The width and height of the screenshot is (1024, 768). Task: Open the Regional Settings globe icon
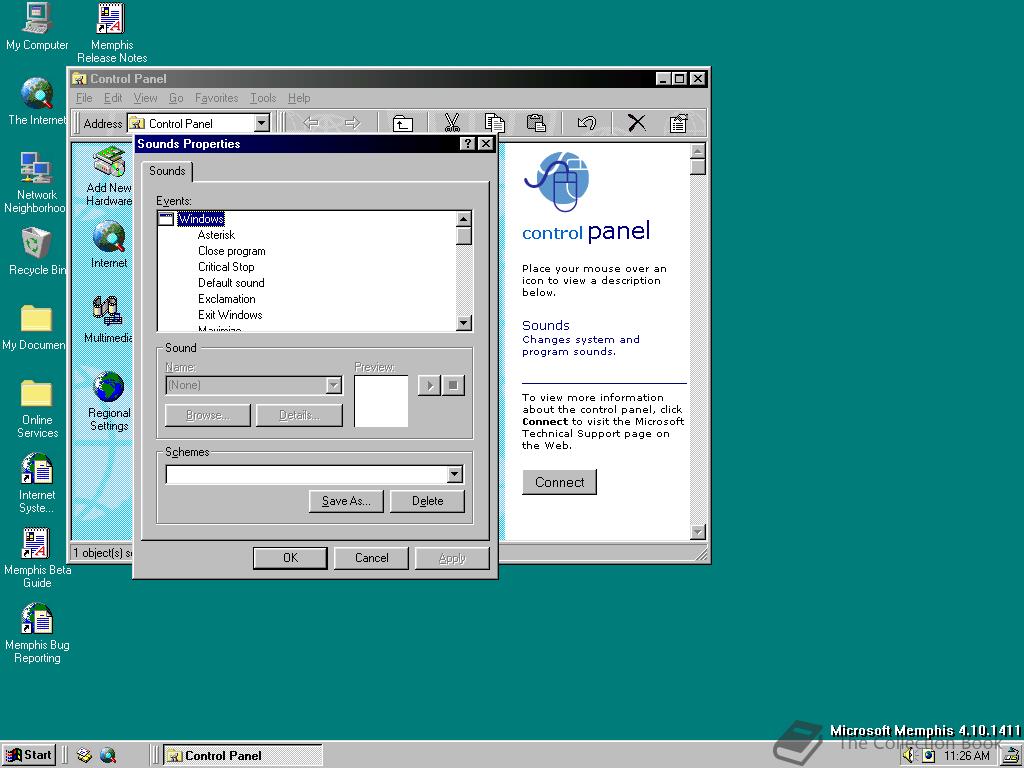coord(108,388)
